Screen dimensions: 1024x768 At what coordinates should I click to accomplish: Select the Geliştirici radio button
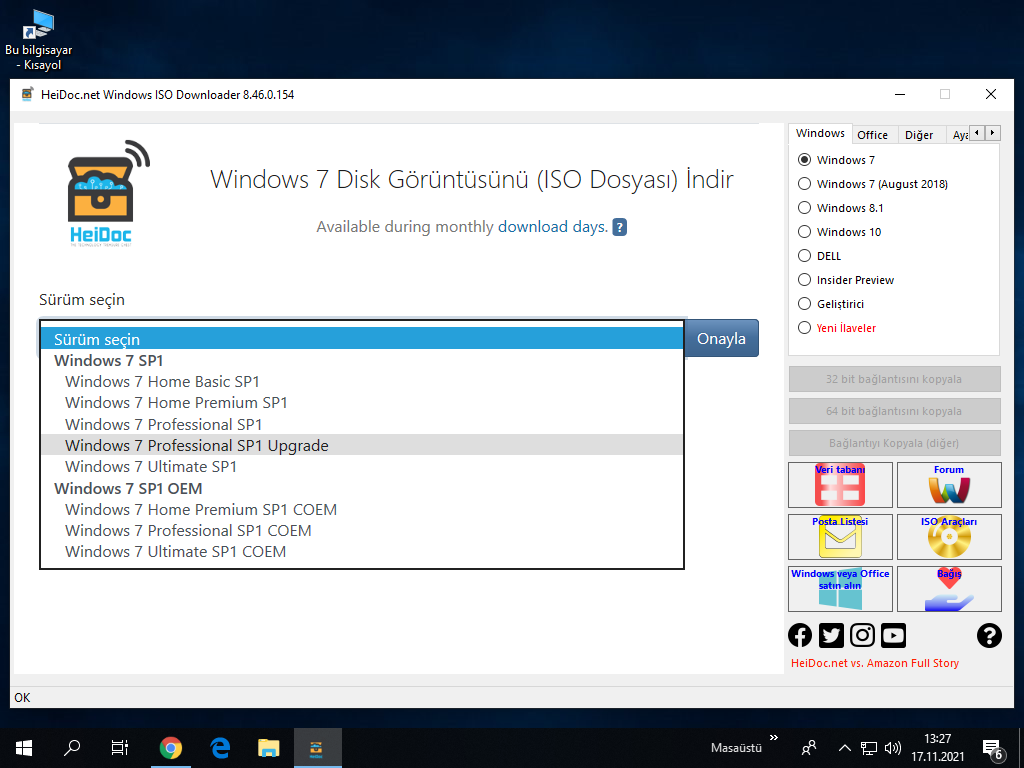tap(805, 304)
